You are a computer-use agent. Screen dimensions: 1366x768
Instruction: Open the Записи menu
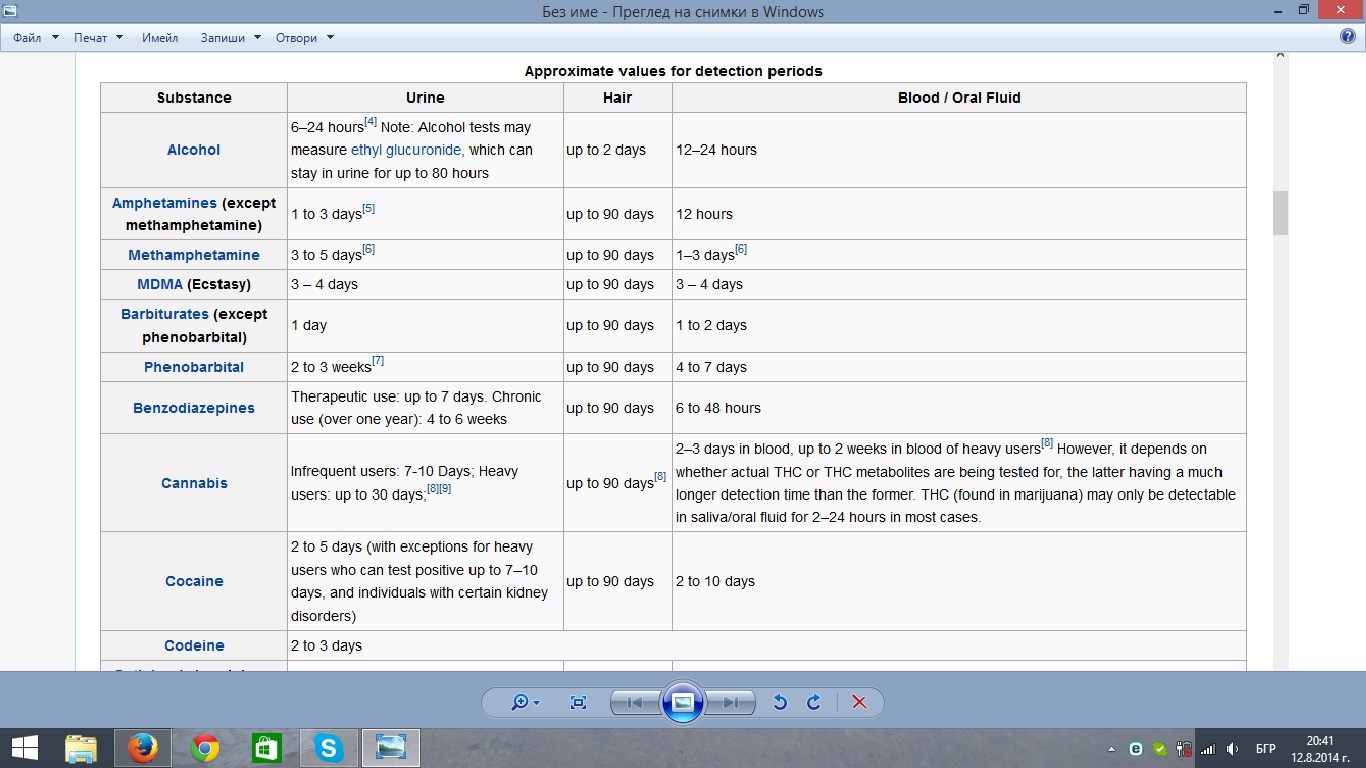[229, 38]
